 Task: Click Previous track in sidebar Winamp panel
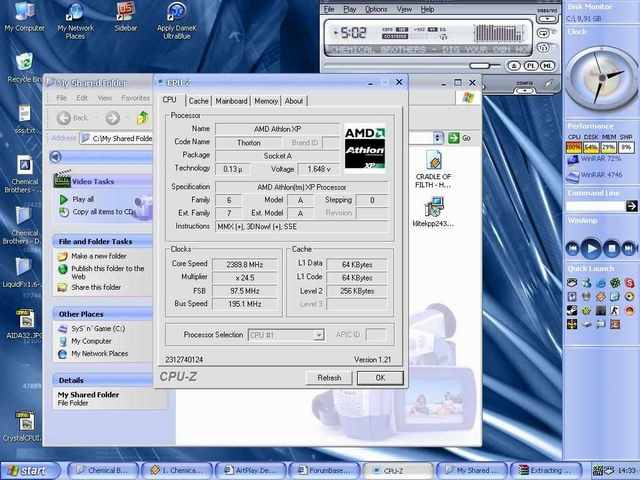[x=573, y=248]
